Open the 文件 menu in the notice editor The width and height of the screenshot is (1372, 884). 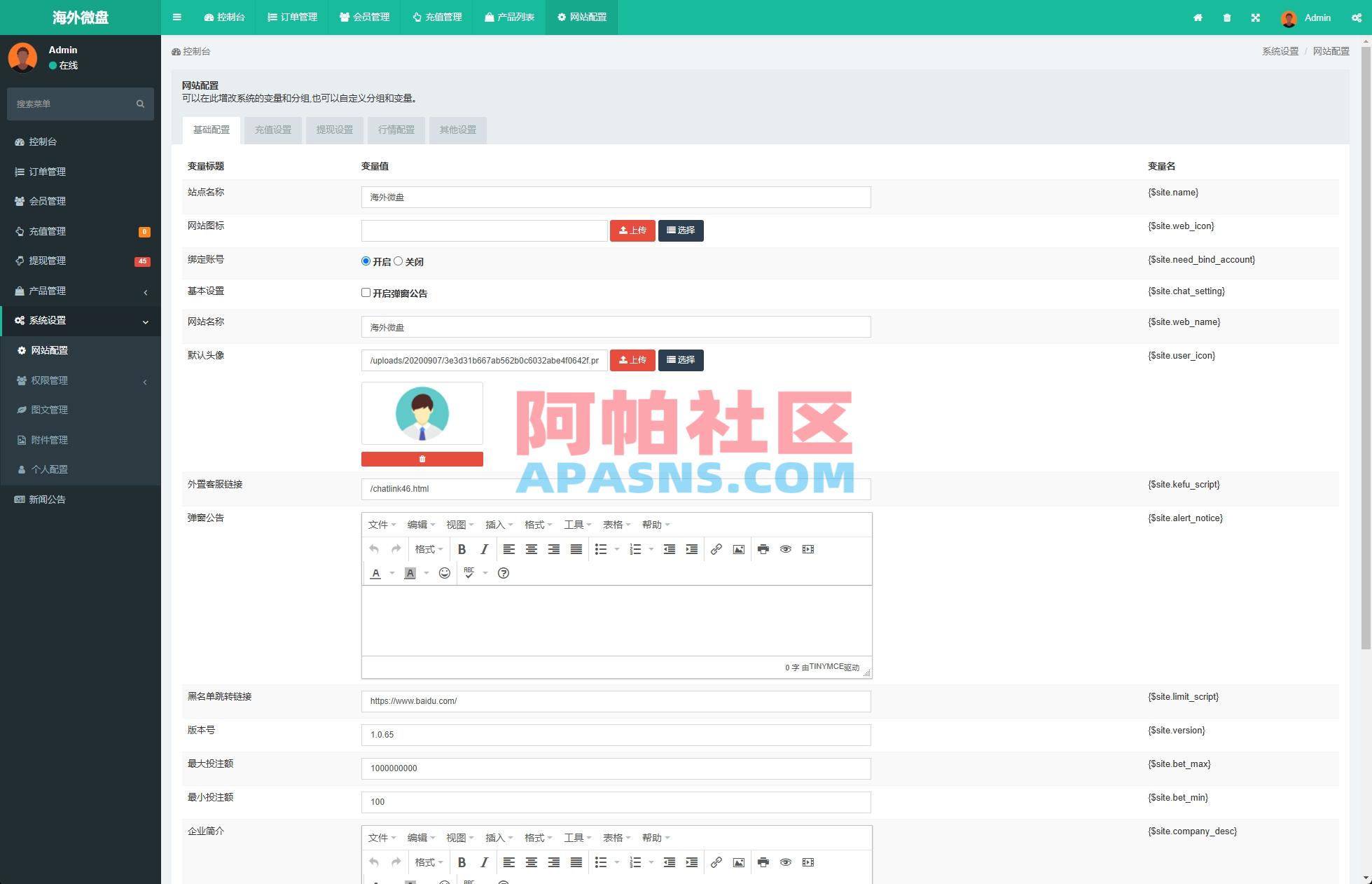tap(380, 524)
